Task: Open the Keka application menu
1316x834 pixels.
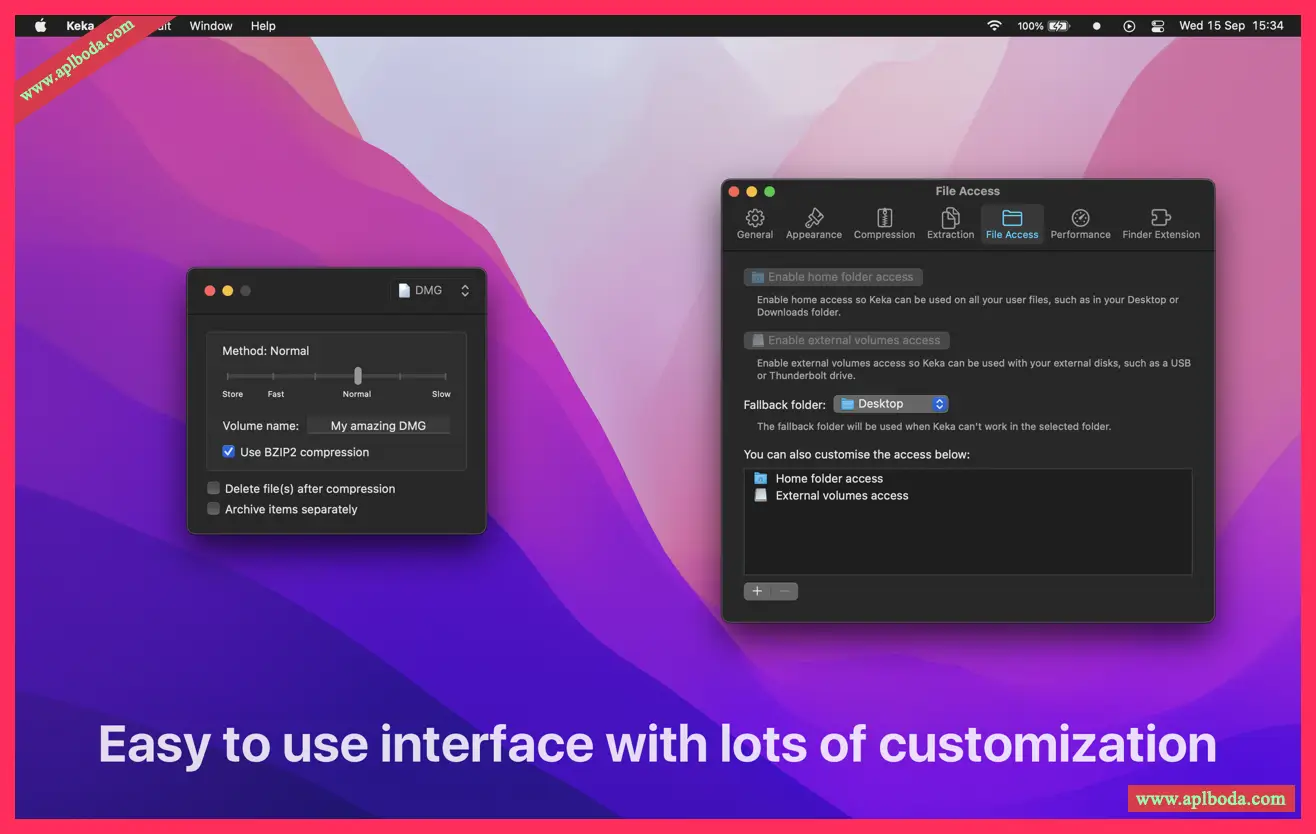Action: pos(80,26)
